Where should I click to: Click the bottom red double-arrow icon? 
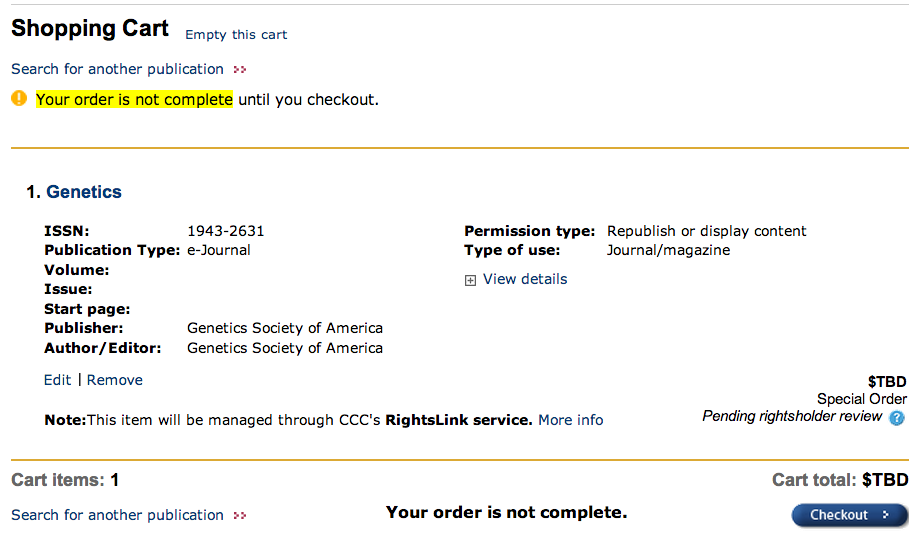coord(239,515)
